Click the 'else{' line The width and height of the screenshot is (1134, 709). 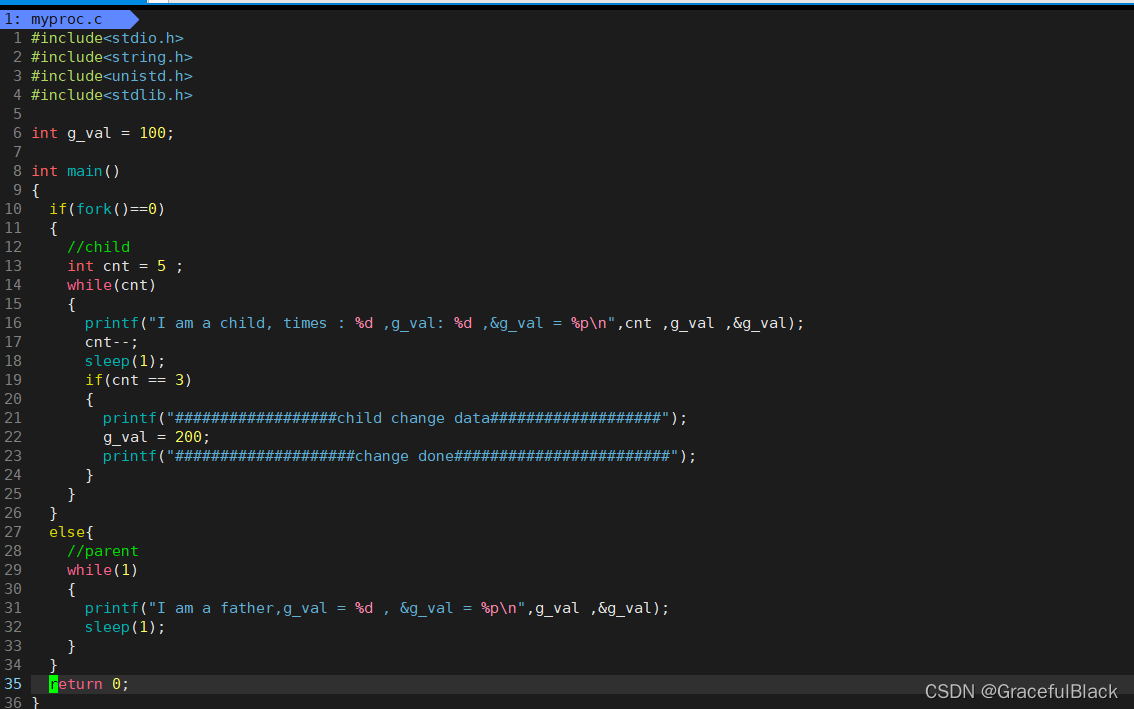(72, 532)
